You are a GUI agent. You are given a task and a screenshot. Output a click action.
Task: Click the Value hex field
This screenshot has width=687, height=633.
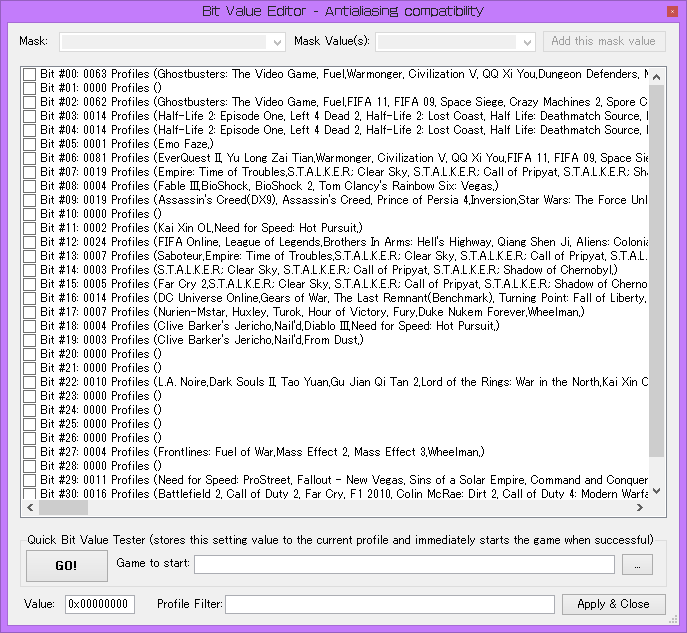pos(100,604)
